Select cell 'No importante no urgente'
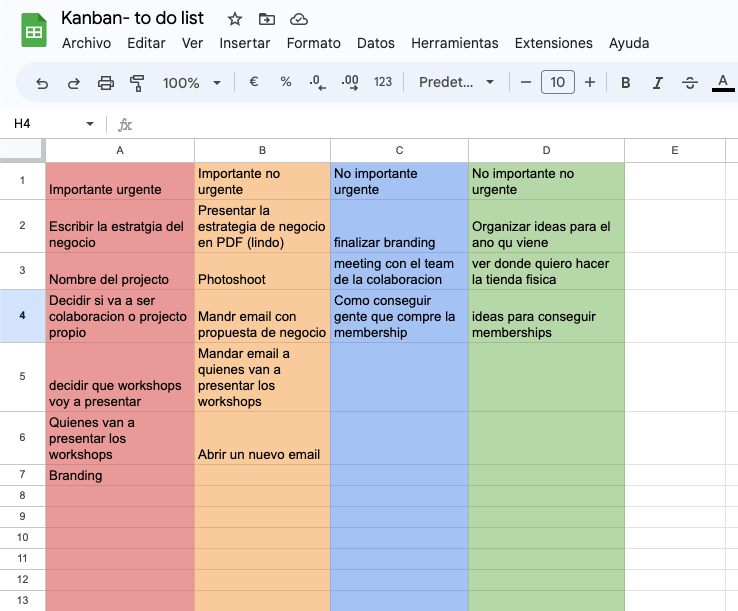This screenshot has width=738, height=611. [x=546, y=181]
